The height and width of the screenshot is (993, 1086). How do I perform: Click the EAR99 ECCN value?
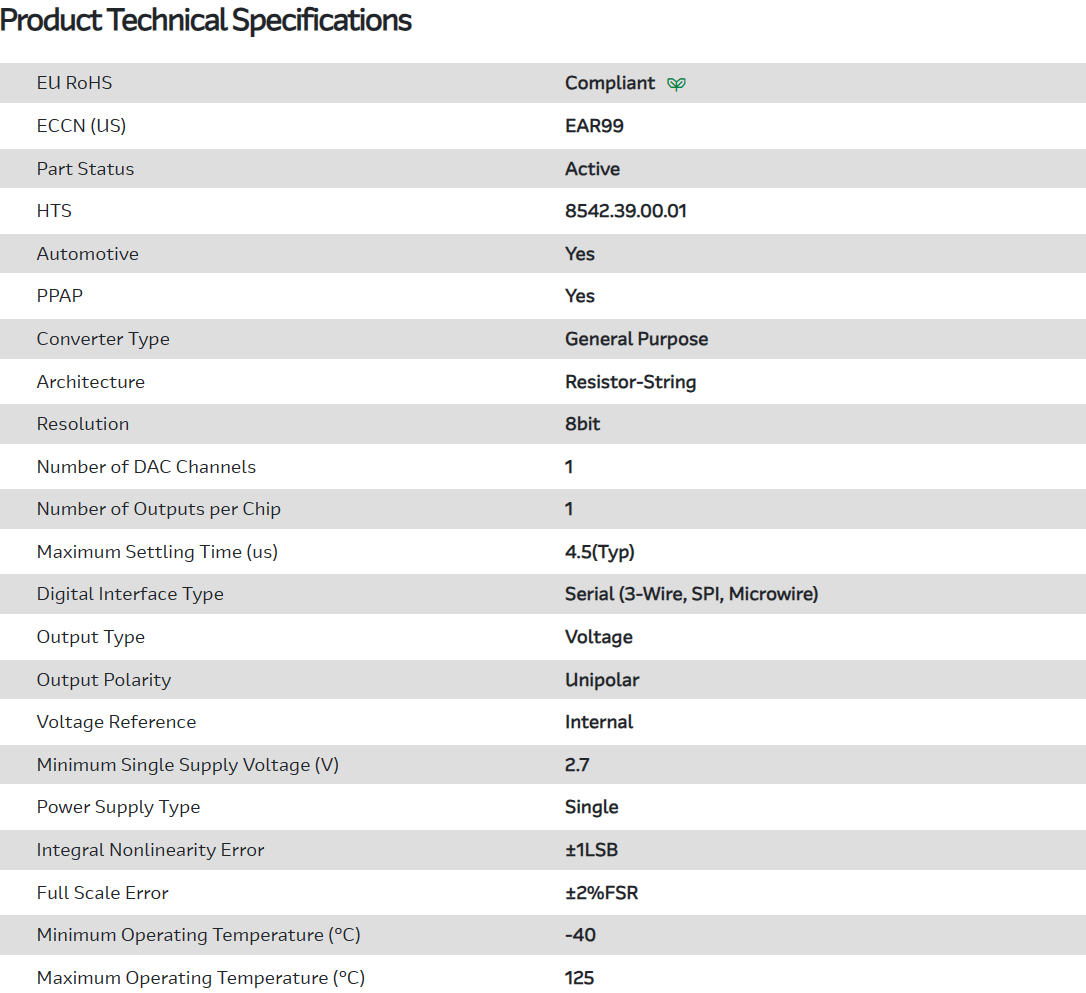[x=594, y=126]
